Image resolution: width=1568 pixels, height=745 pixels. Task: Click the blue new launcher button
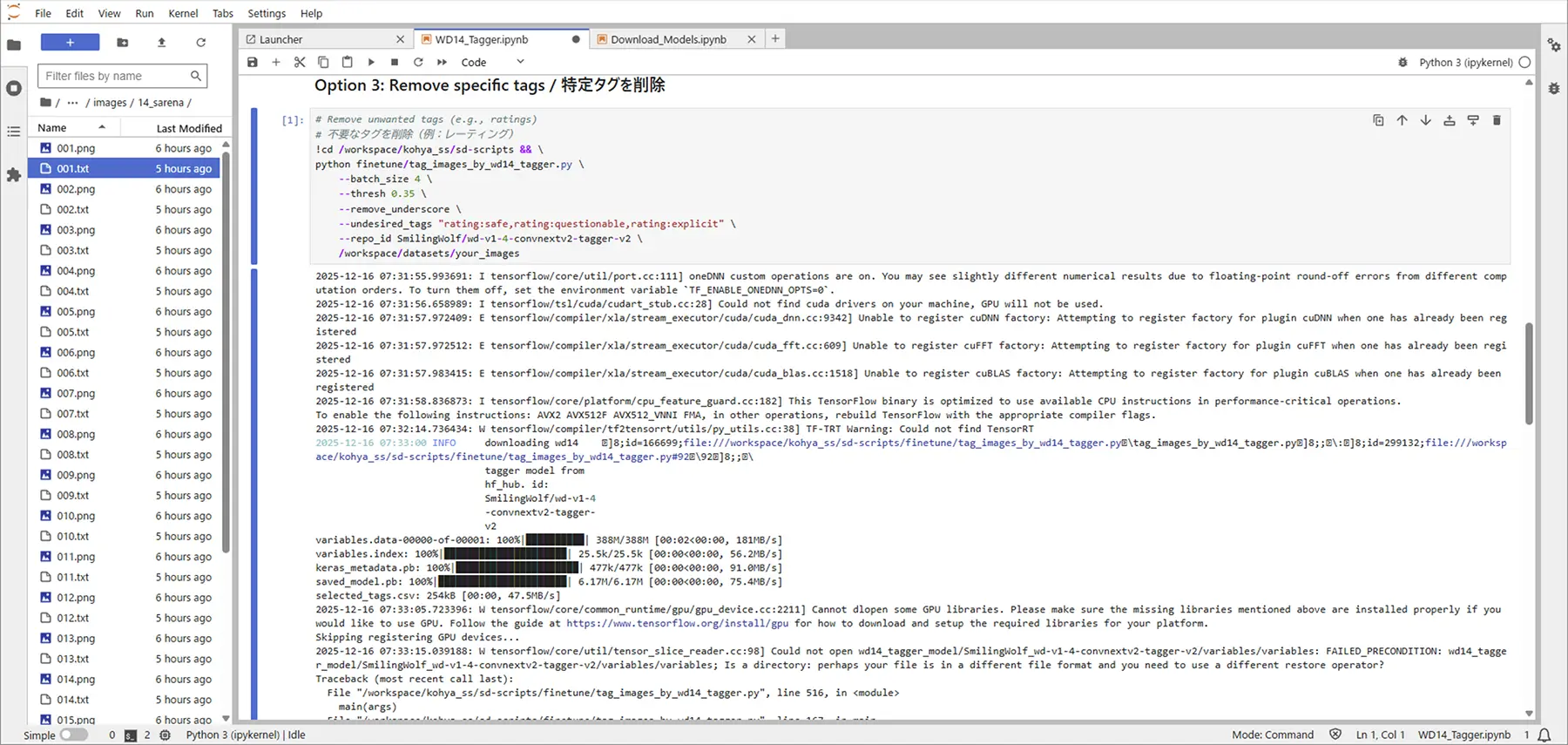[x=70, y=42]
